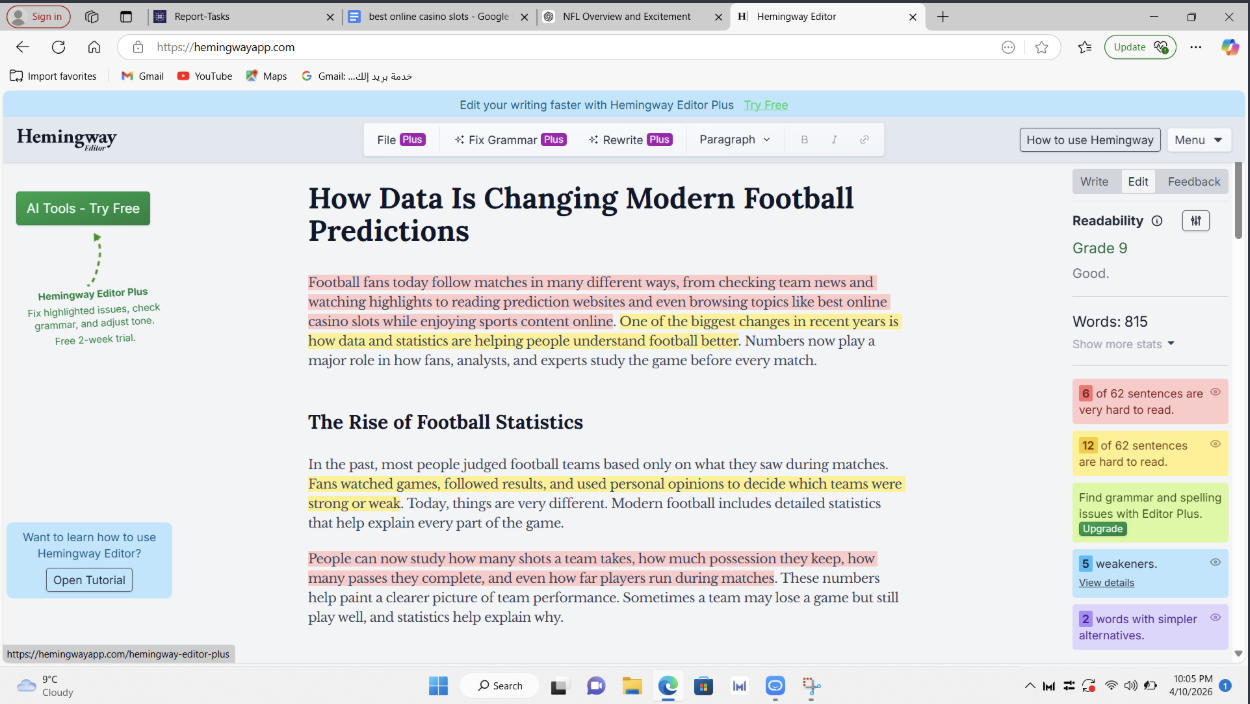Click the AI Tools Try Free button
1250x704 pixels.
click(82, 208)
